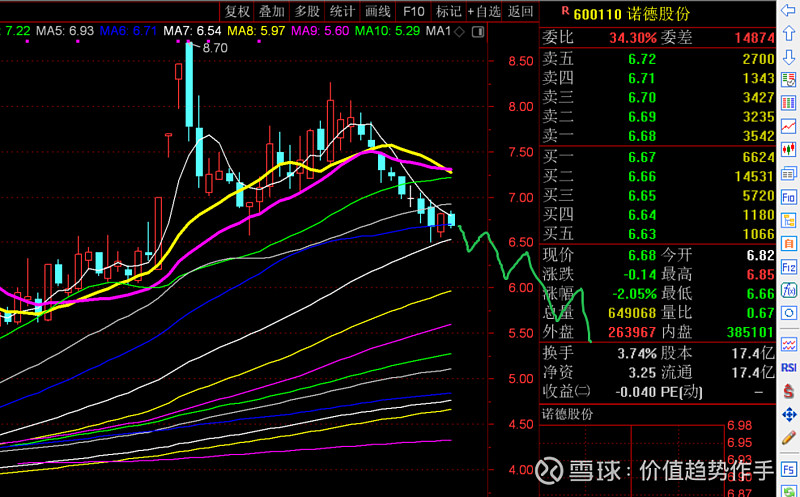Click the tall candlestick at 8.70 peak
Viewport: 800px width, 497px height.
coord(189,84)
